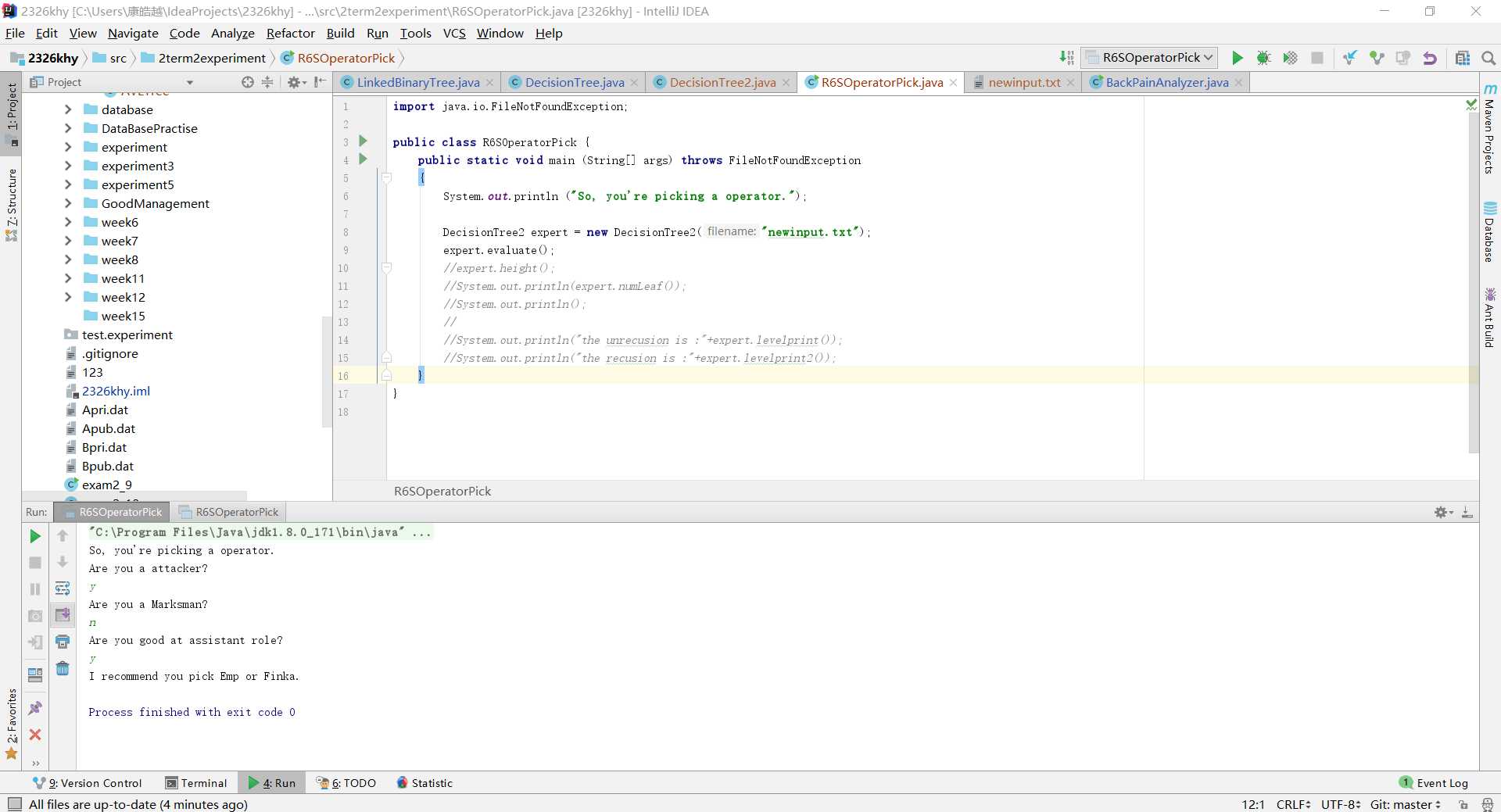Switch to LinkedBinaryTree.java tab

[x=418, y=82]
